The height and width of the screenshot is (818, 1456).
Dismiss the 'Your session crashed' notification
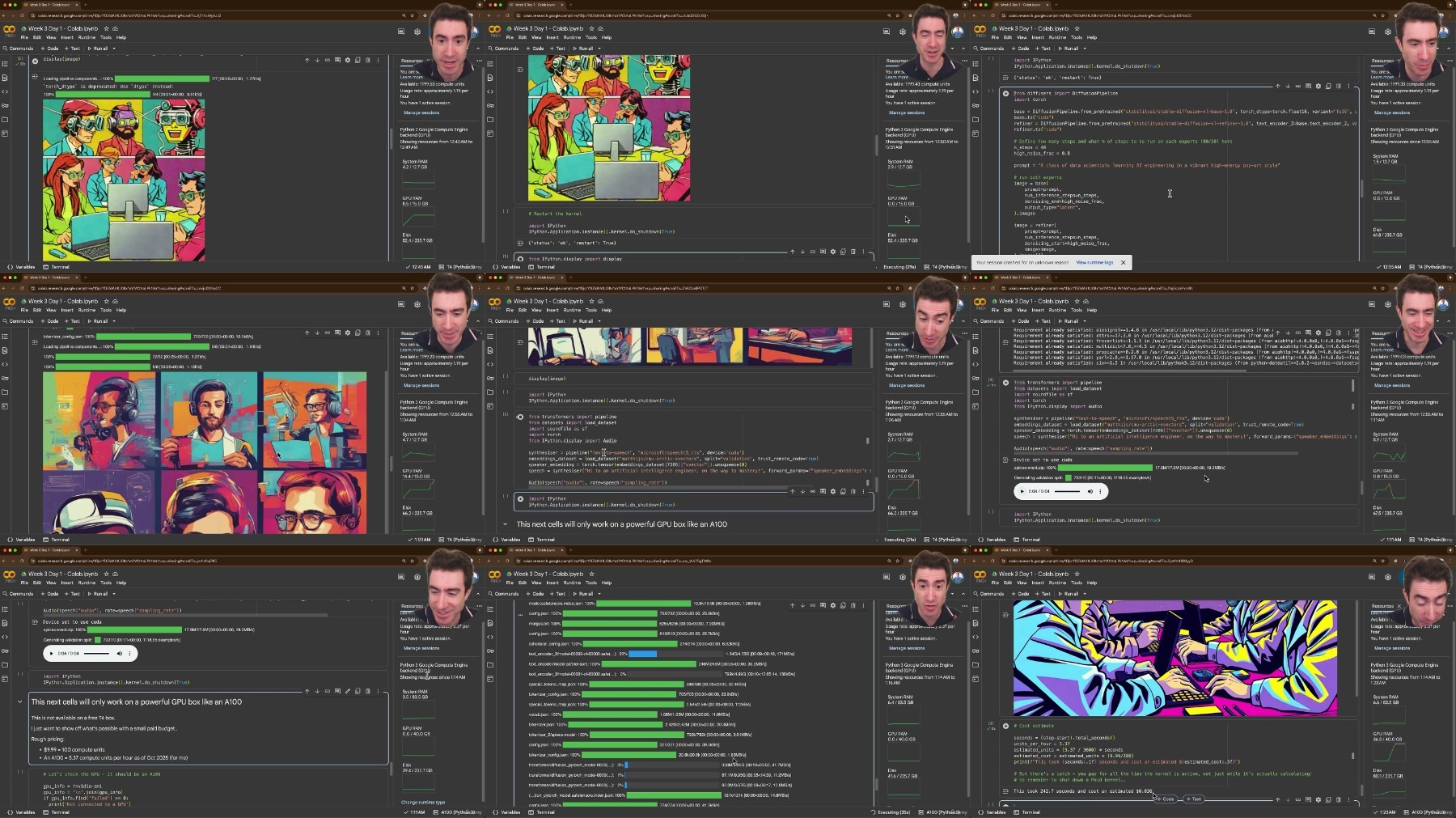1123,262
